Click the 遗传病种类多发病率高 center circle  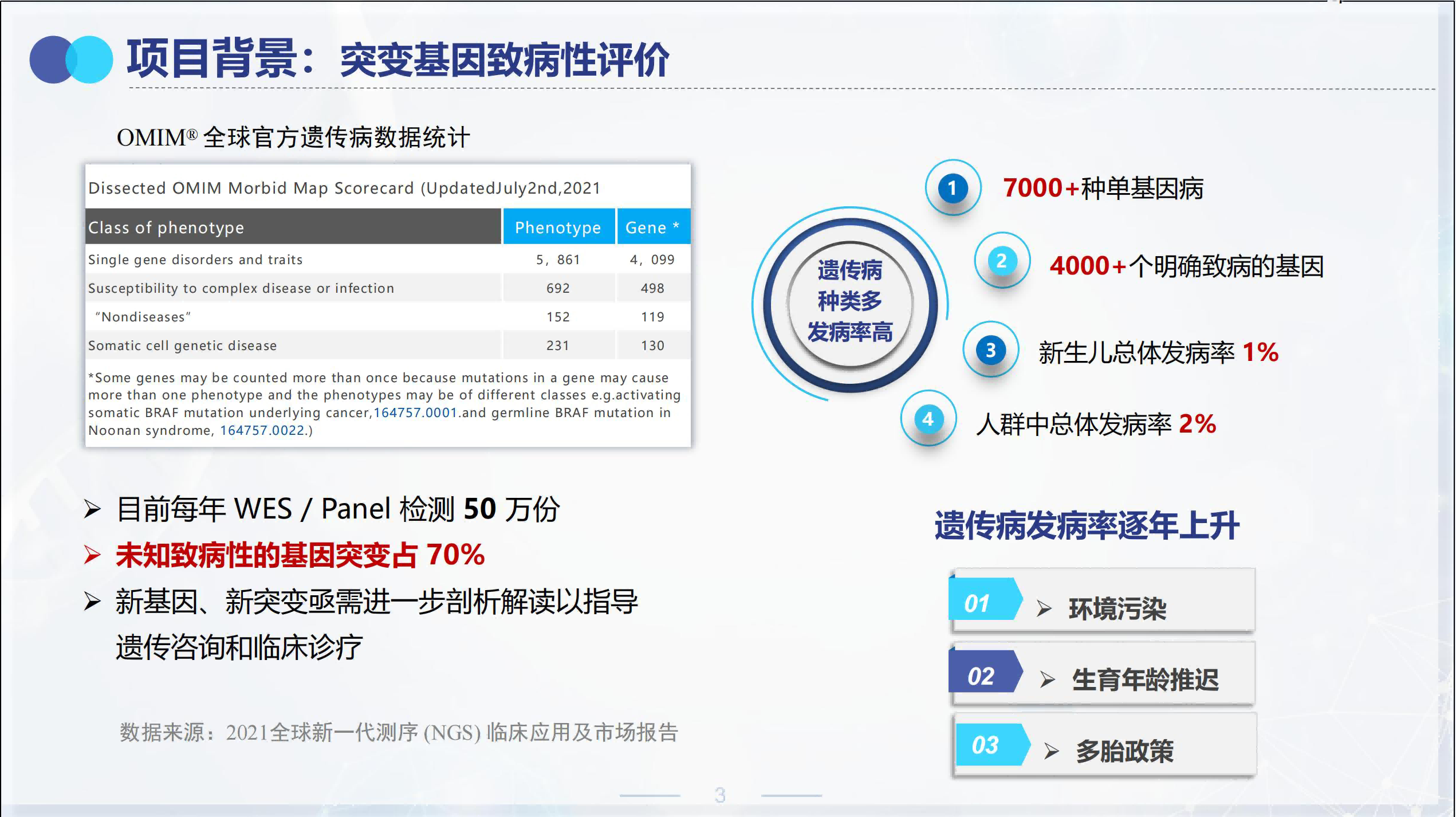(850, 301)
